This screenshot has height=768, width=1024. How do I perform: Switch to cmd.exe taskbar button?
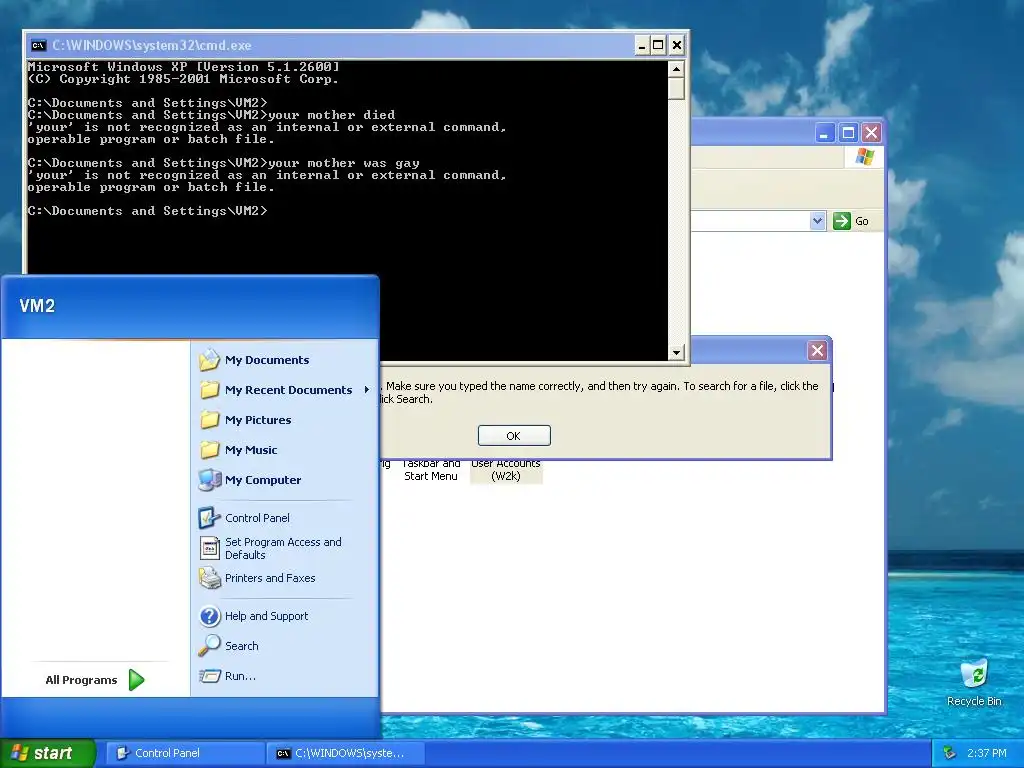click(x=346, y=753)
